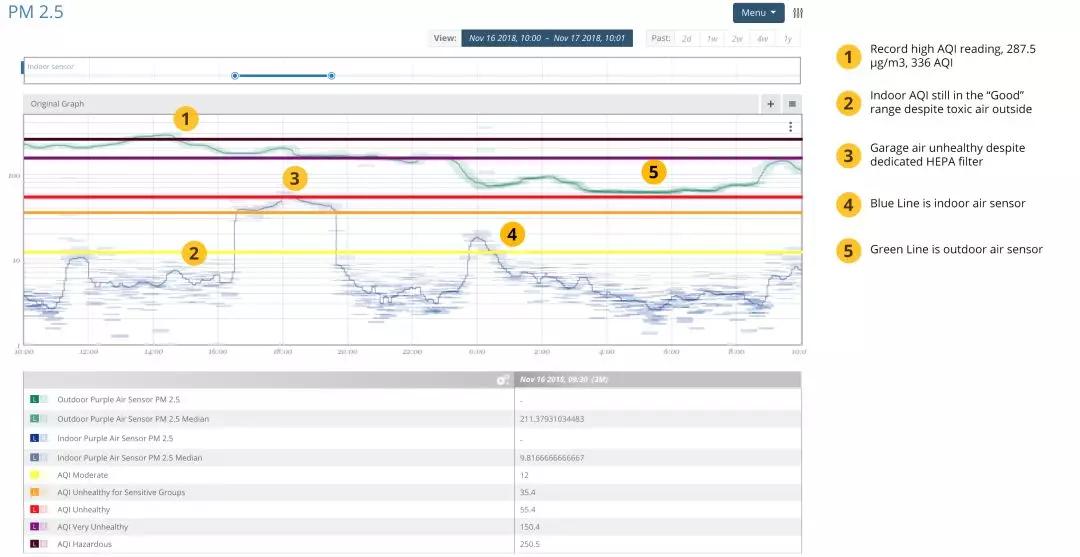Select the Indoor Purple Air Sensor PM 2.5 row label
This screenshot has height=557, width=1080.
(x=115, y=438)
